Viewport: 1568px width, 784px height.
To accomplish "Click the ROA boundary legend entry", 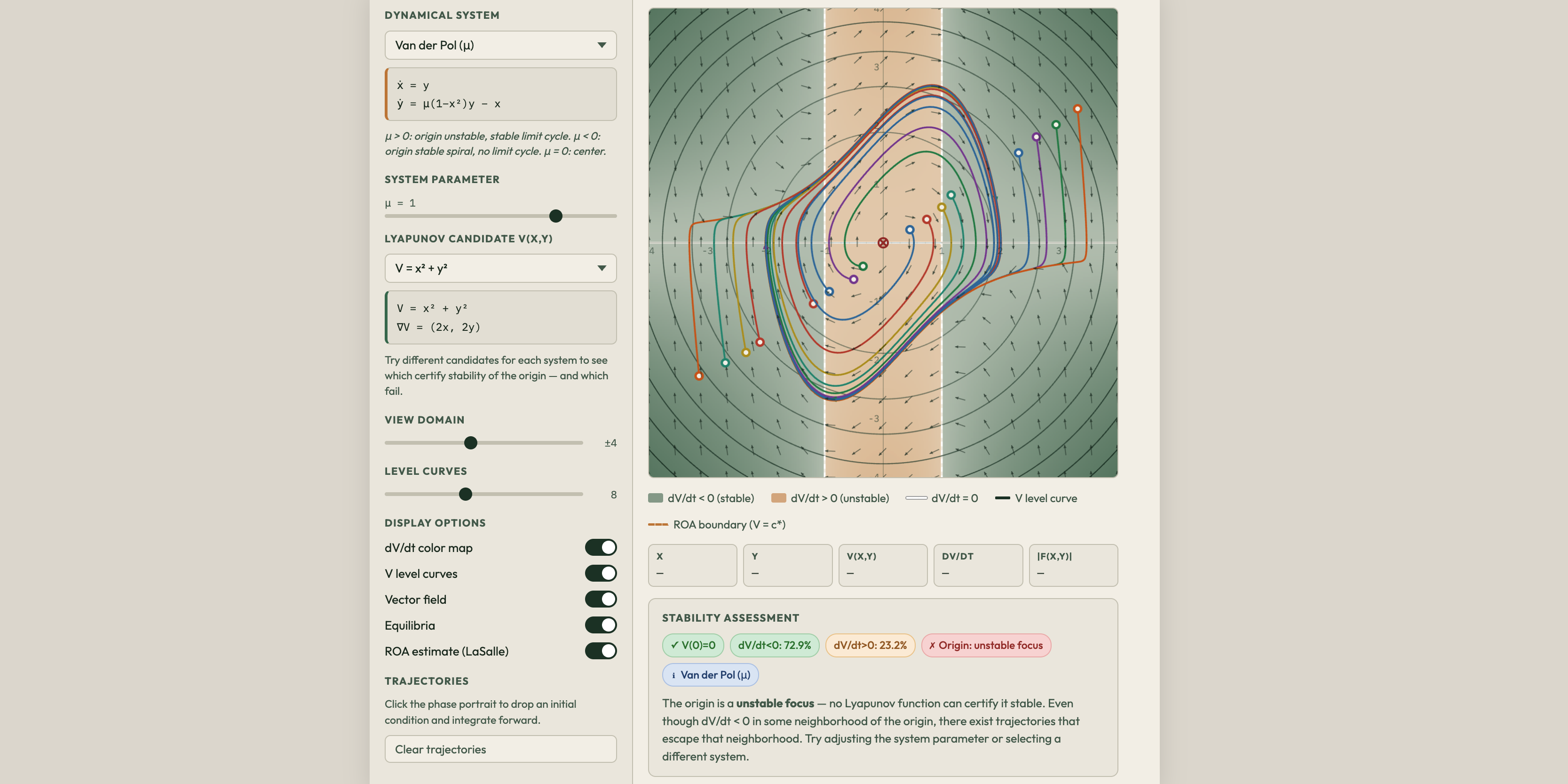I will [658, 524].
